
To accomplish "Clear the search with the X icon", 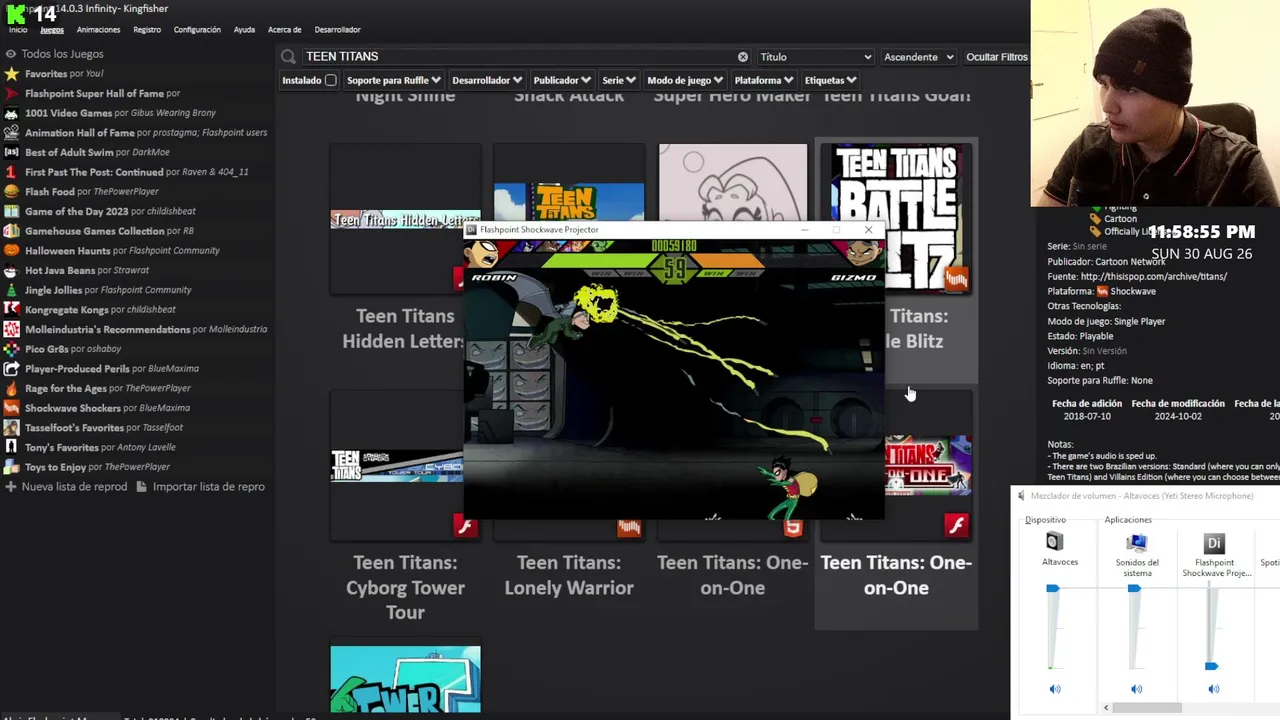I will click(742, 57).
